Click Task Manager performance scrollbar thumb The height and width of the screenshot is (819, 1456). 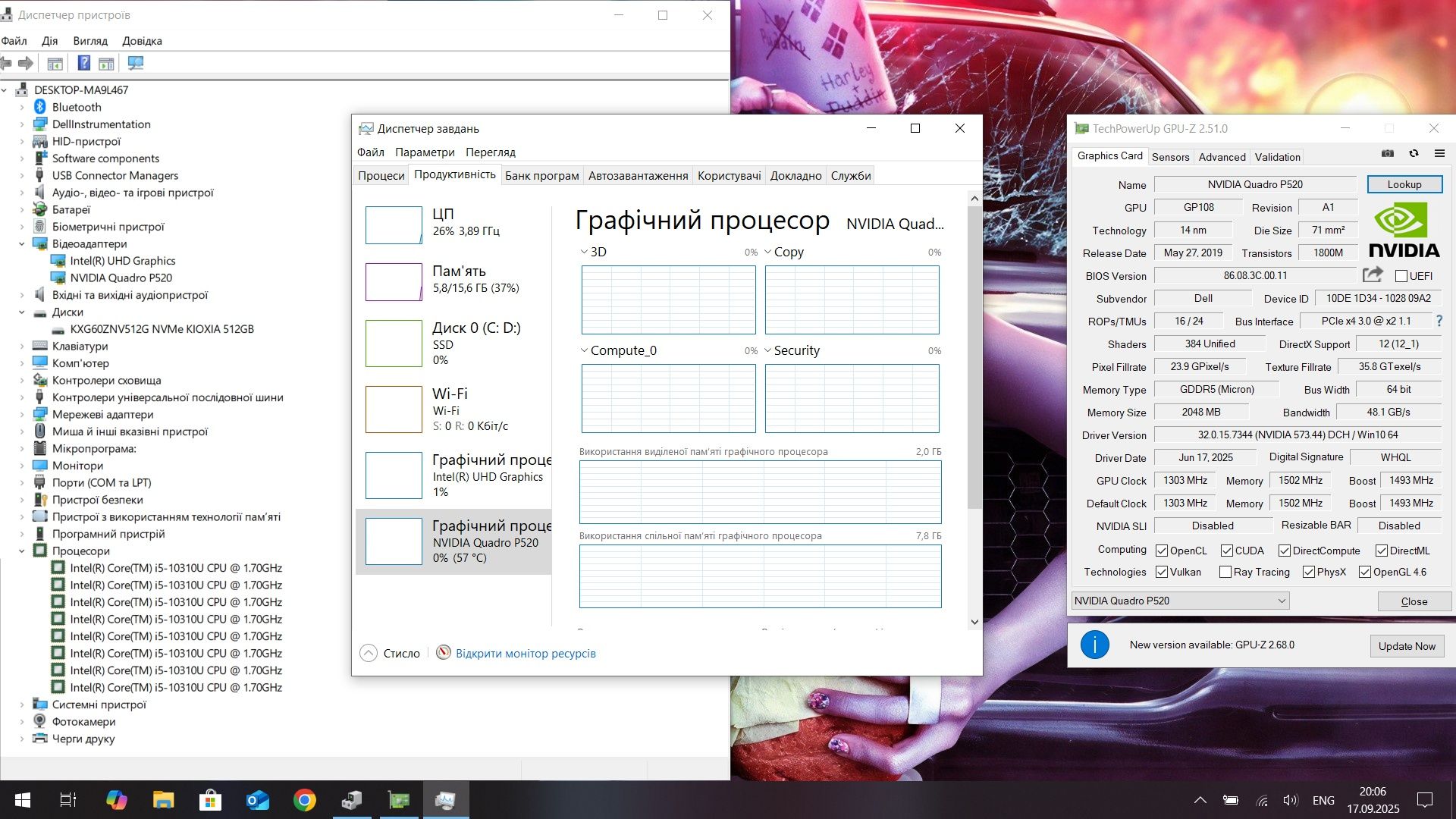tap(974, 356)
